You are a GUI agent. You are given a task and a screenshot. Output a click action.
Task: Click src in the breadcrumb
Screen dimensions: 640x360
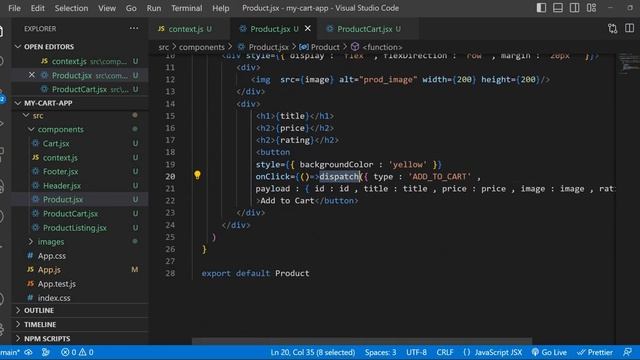click(164, 47)
